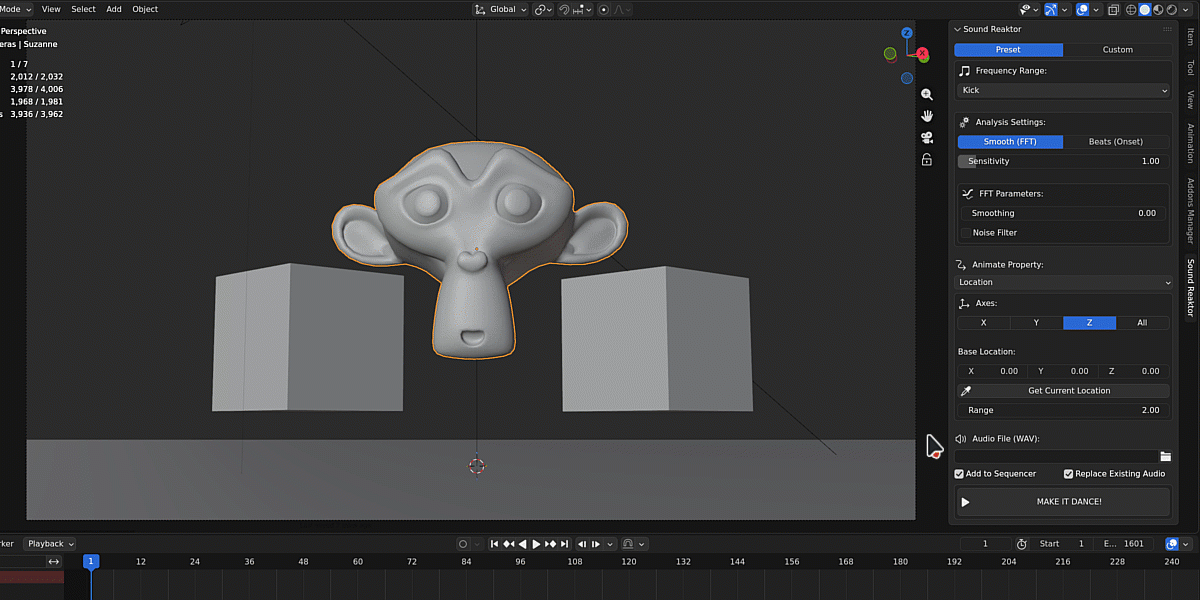Adjust the Smoothing slider

[1063, 213]
